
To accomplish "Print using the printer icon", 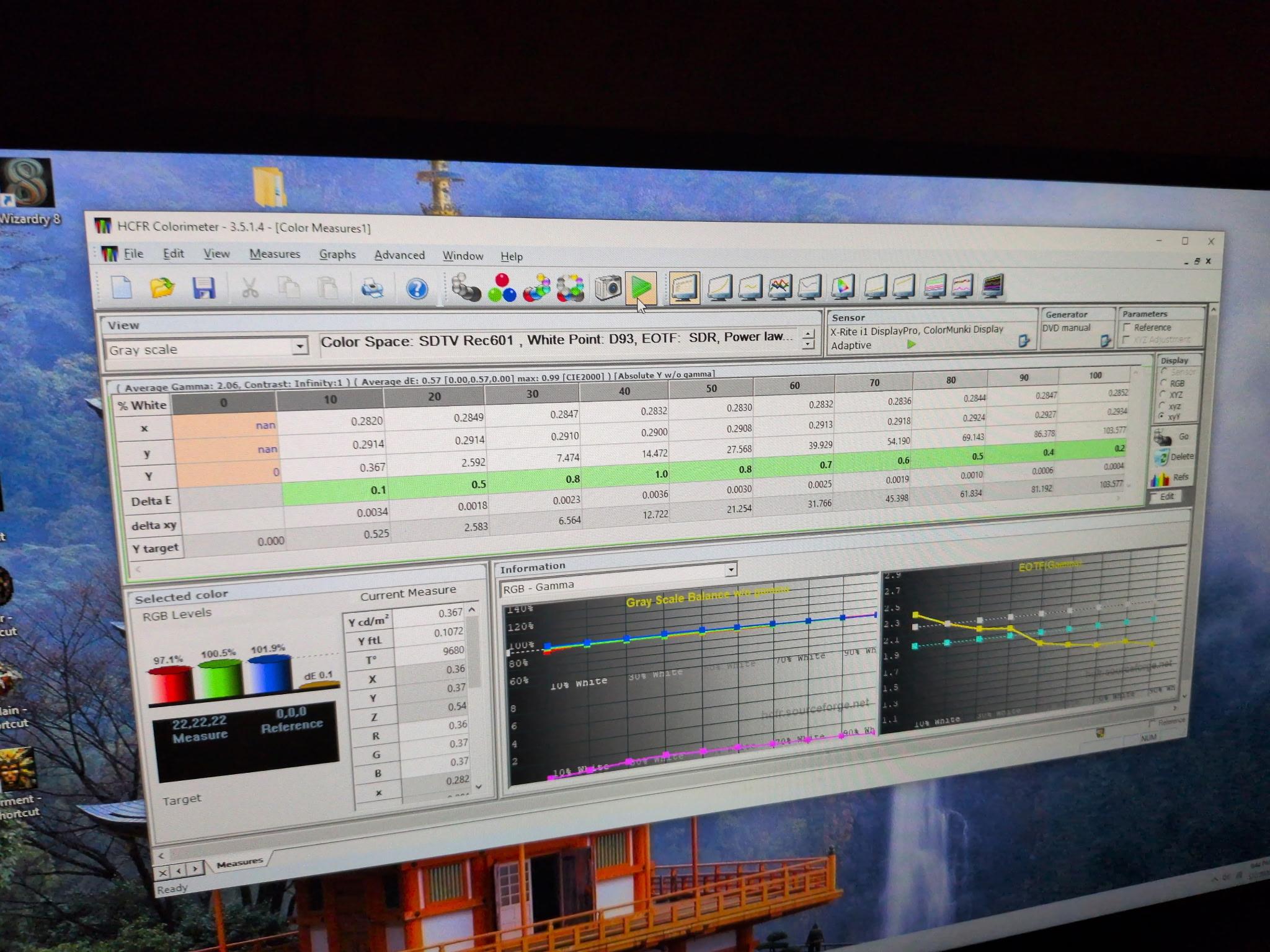I will (372, 289).
